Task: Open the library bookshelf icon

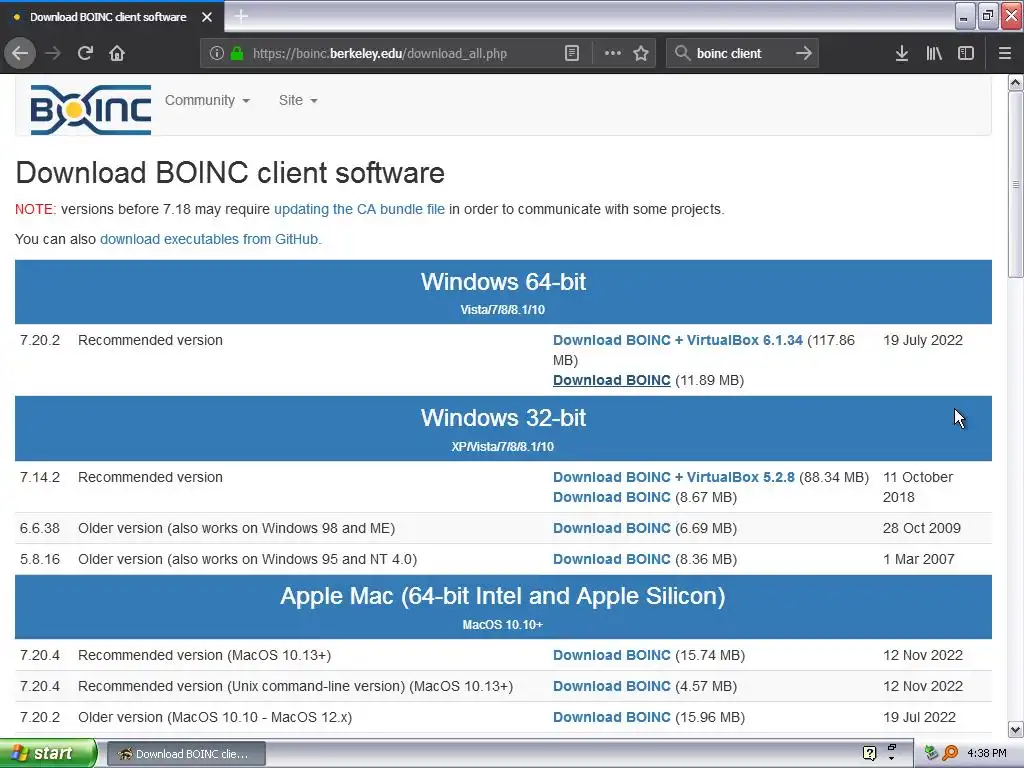Action: coord(934,53)
